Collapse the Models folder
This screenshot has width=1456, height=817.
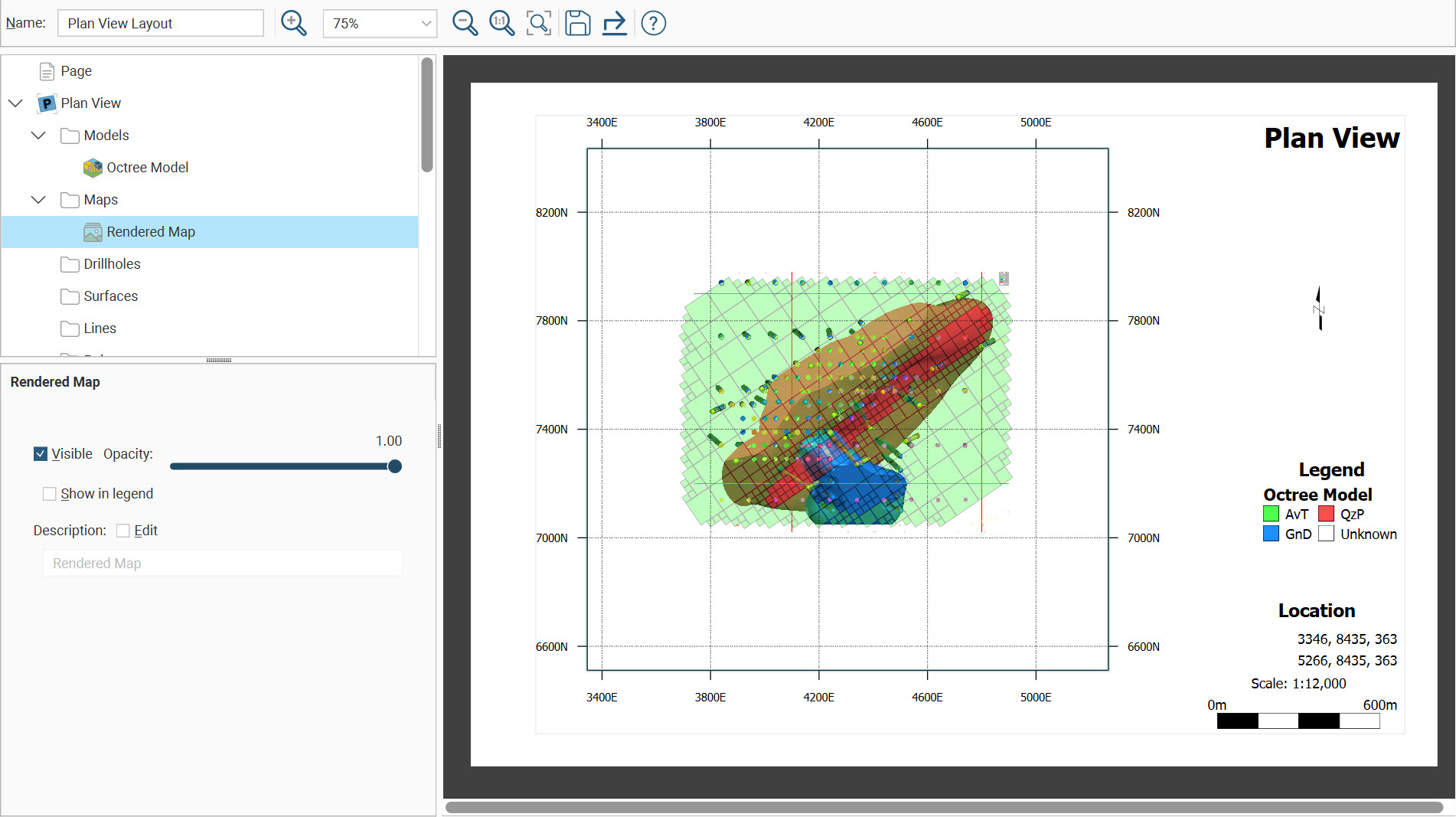click(38, 136)
